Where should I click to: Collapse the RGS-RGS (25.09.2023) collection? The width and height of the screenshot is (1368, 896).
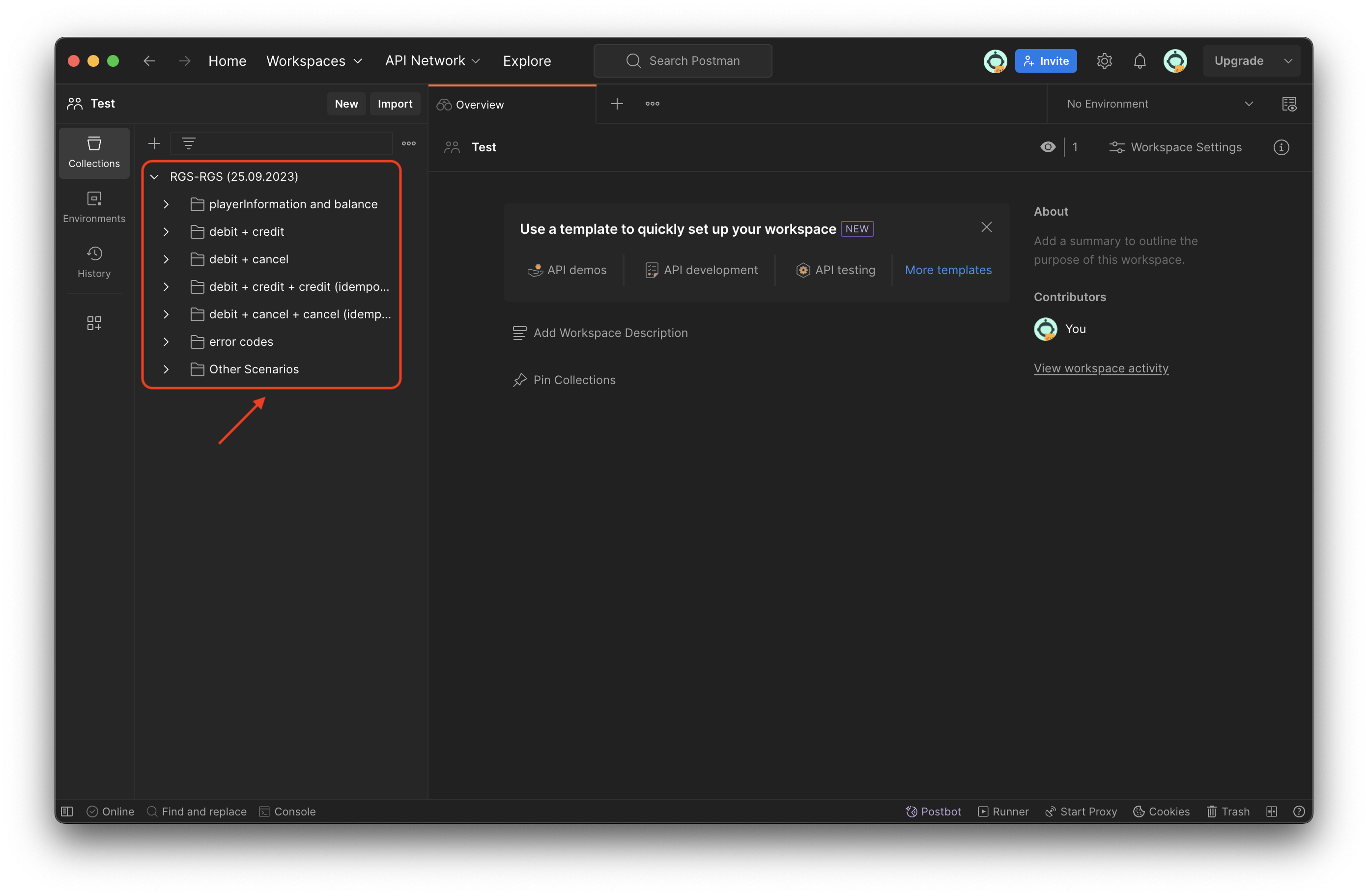pos(154,176)
